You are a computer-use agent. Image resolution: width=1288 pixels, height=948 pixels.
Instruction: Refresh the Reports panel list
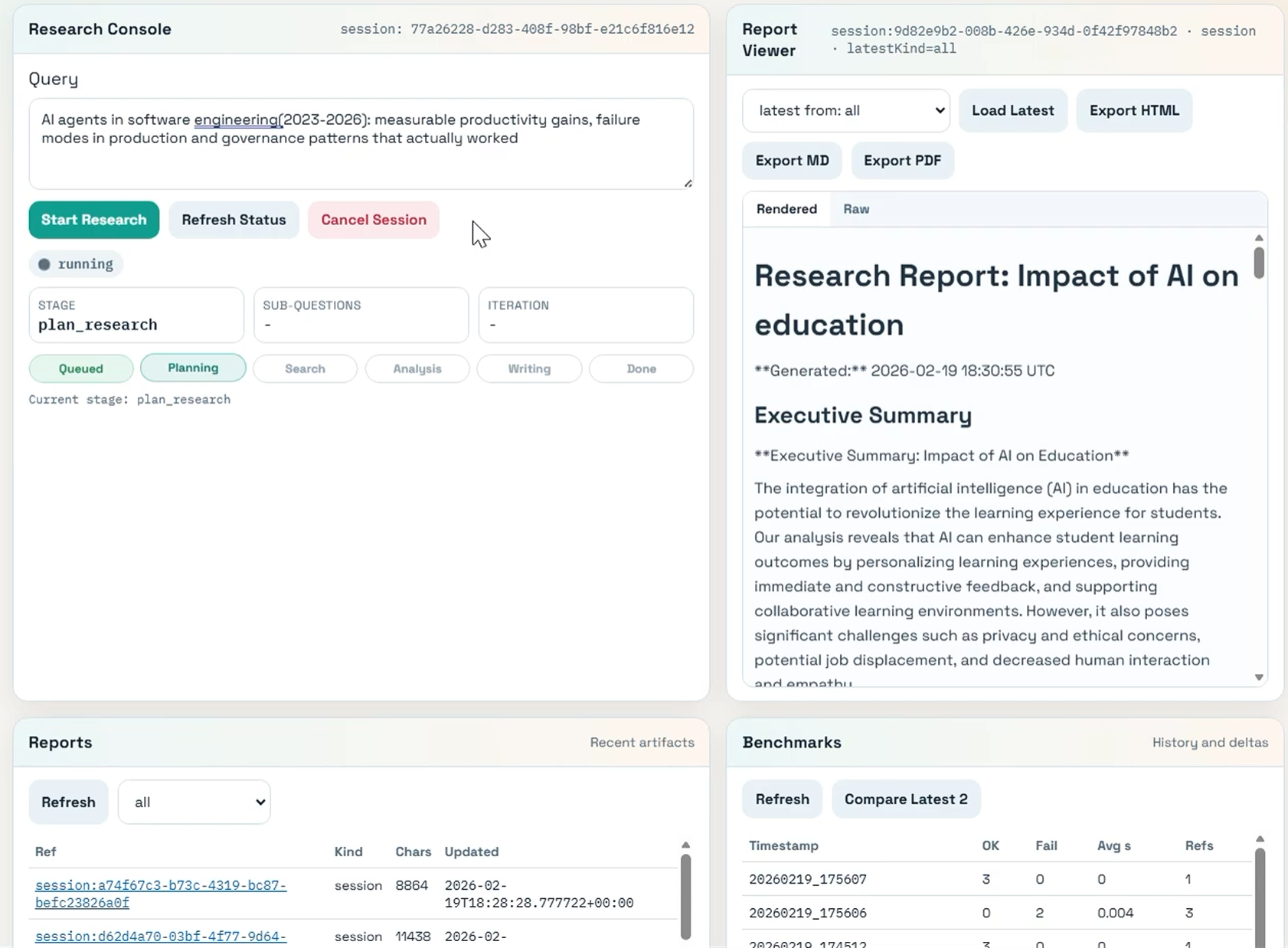pos(68,802)
